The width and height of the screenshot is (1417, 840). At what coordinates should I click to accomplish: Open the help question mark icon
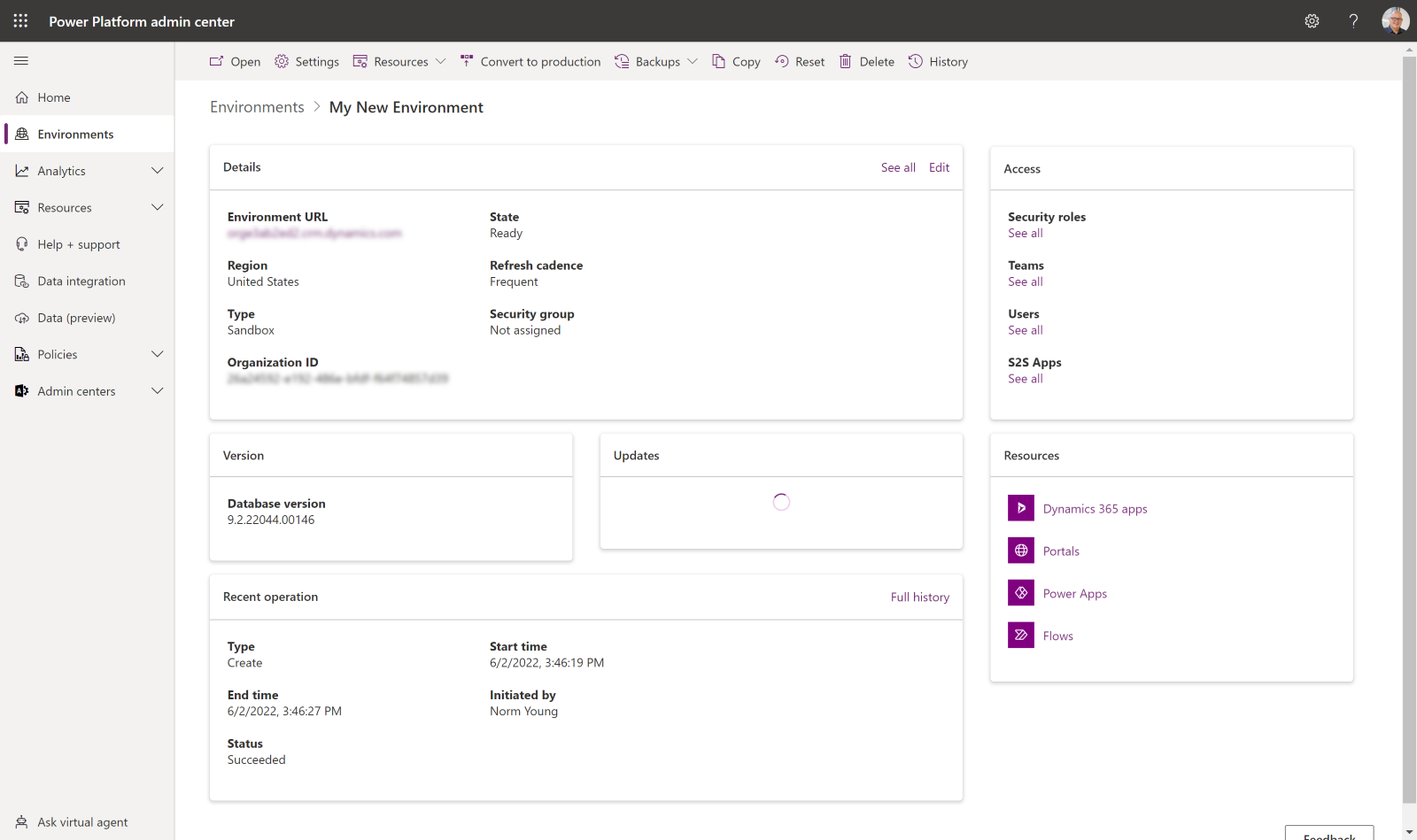[1353, 21]
